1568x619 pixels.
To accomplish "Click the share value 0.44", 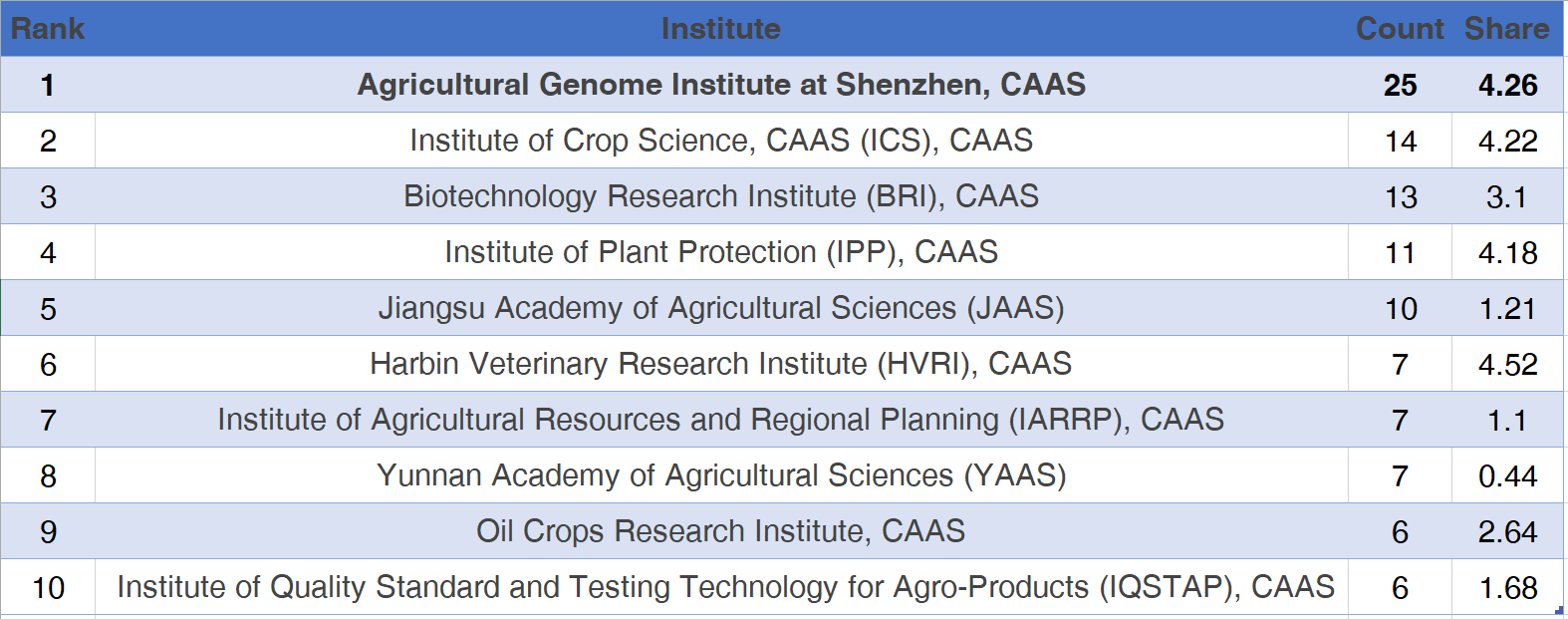I will click(x=1507, y=476).
